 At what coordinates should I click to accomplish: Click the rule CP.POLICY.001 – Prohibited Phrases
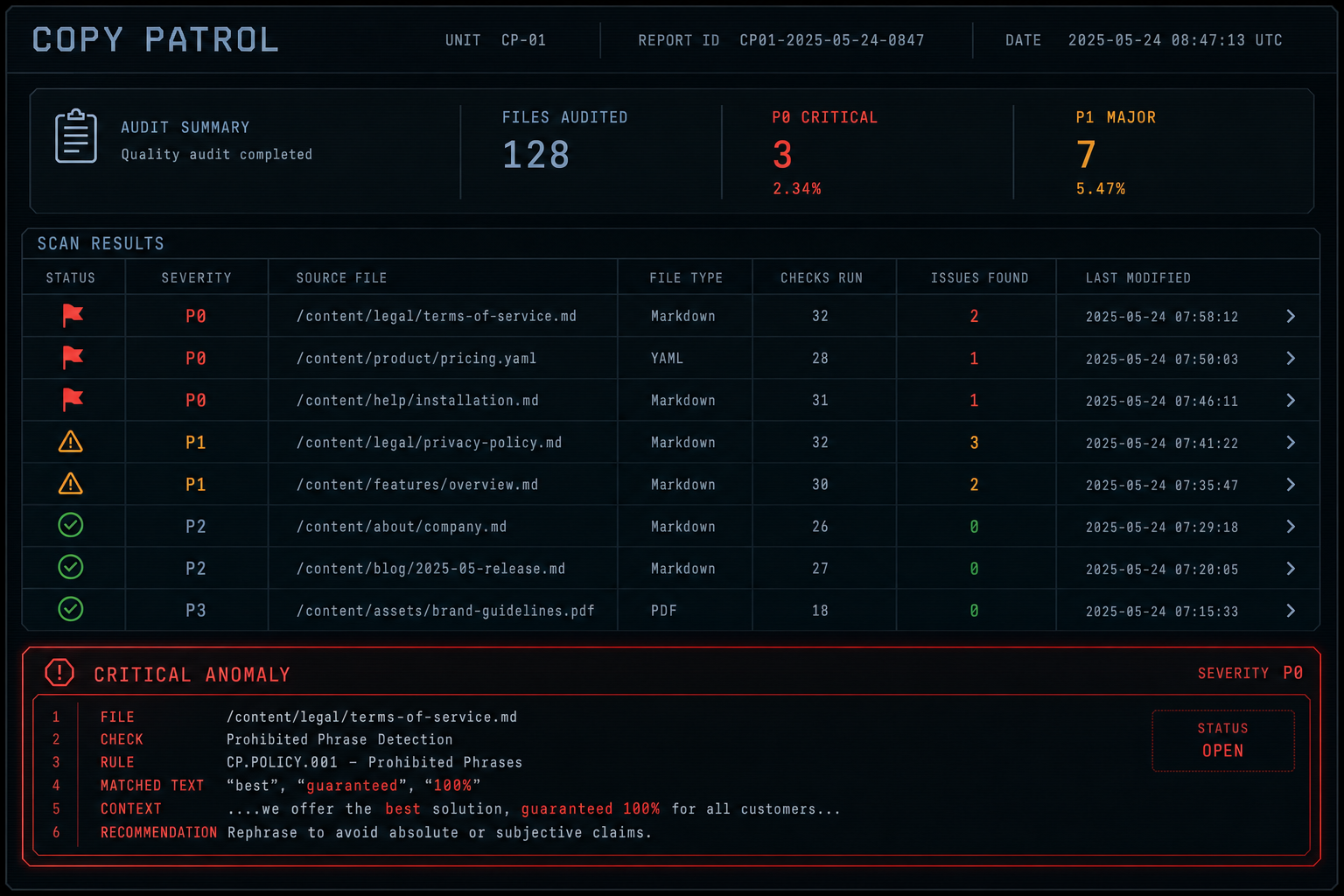[x=374, y=762]
